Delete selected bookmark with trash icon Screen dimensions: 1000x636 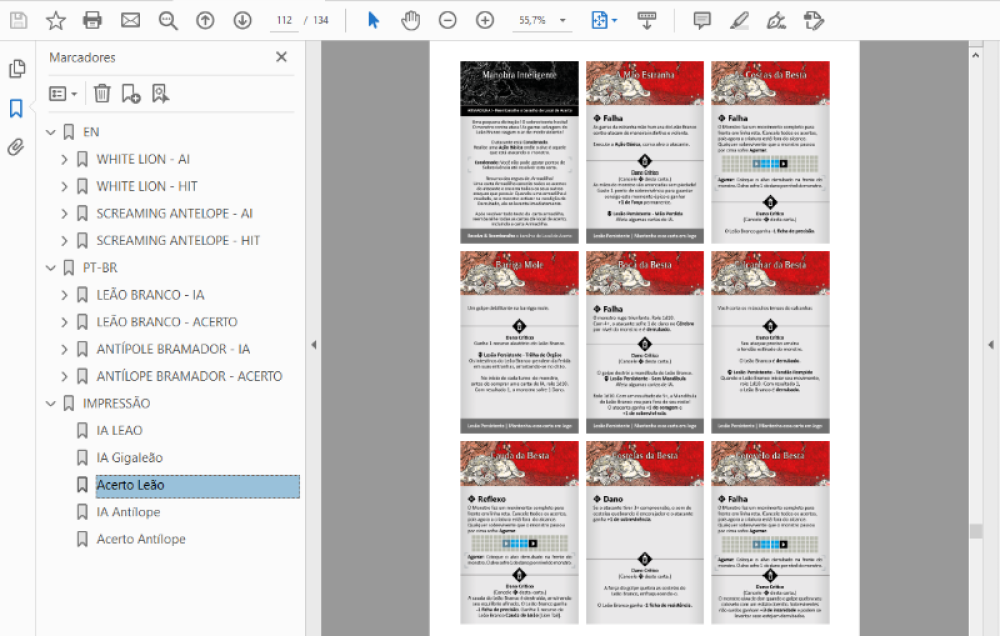pyautogui.click(x=102, y=93)
